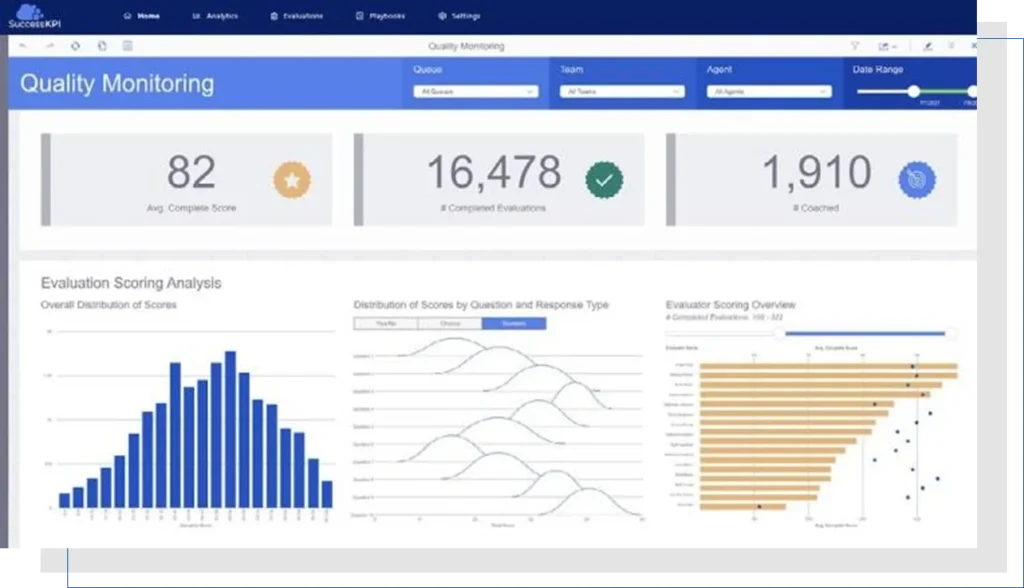Open the Analytics menu item
This screenshot has width=1024, height=588.
coord(215,16)
